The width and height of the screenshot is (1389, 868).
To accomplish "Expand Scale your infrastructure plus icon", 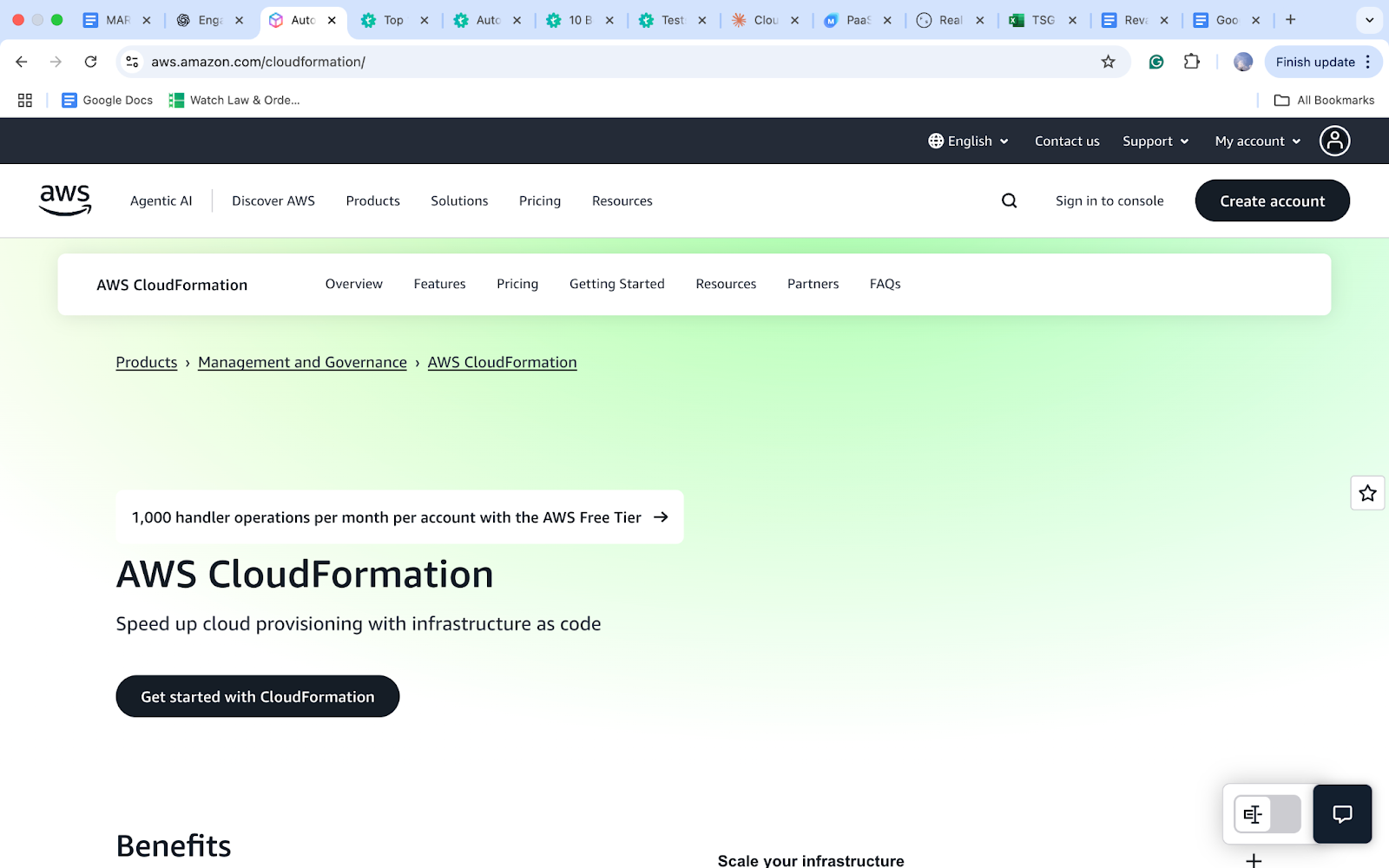I will point(1254,860).
